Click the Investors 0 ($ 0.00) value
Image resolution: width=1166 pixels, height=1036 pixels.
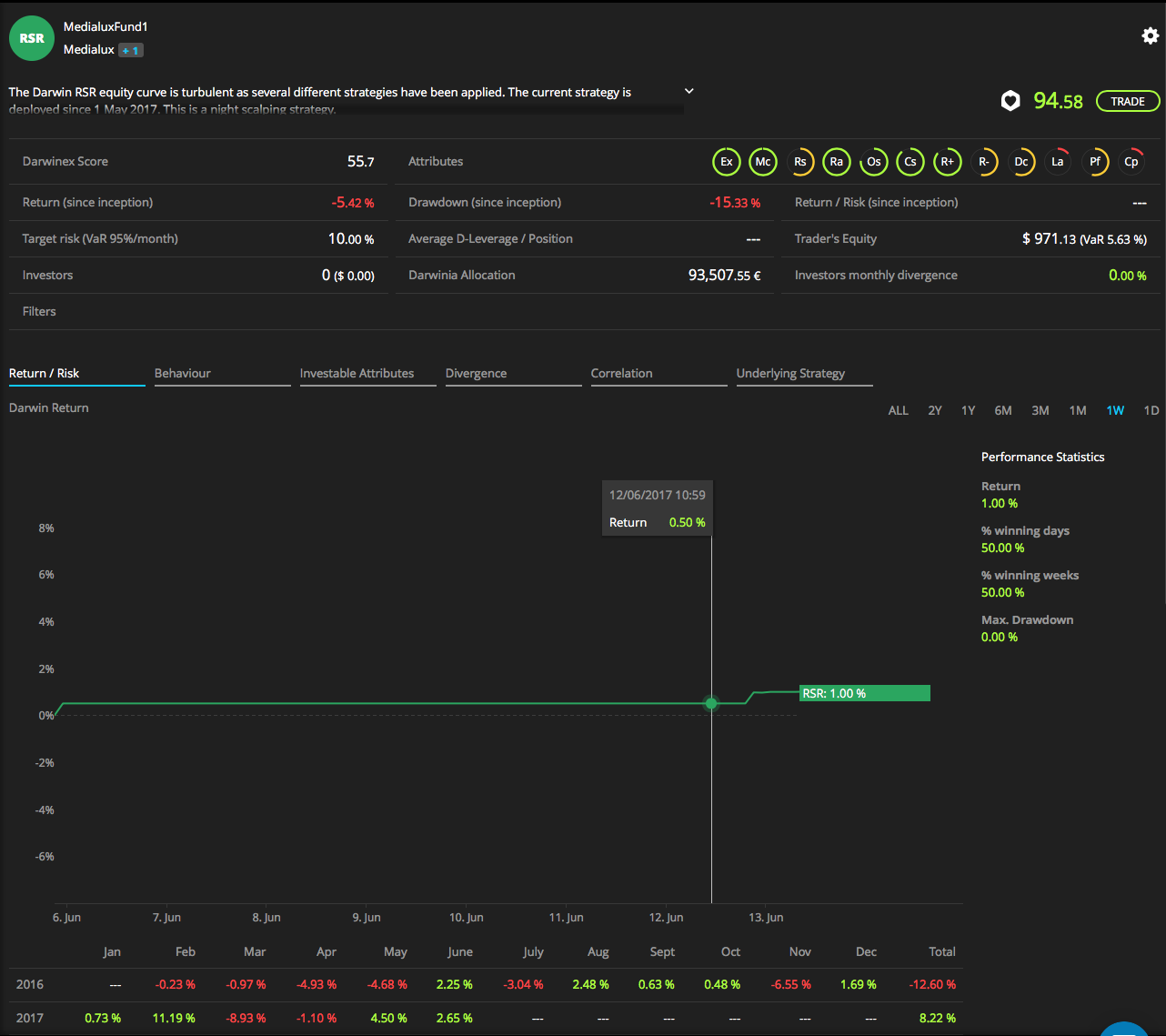coord(348,275)
